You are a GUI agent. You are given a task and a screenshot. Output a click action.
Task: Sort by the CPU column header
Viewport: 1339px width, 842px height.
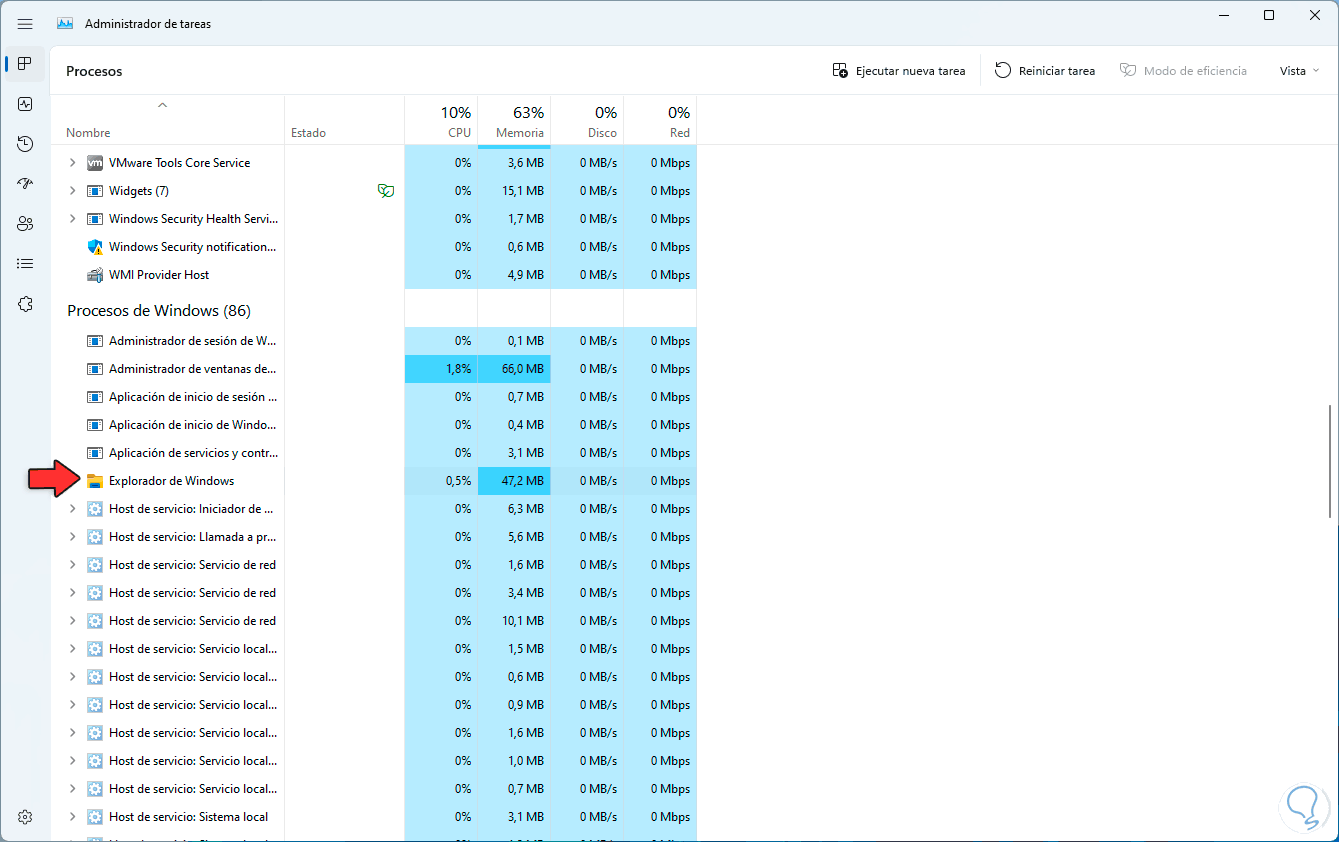(x=441, y=120)
